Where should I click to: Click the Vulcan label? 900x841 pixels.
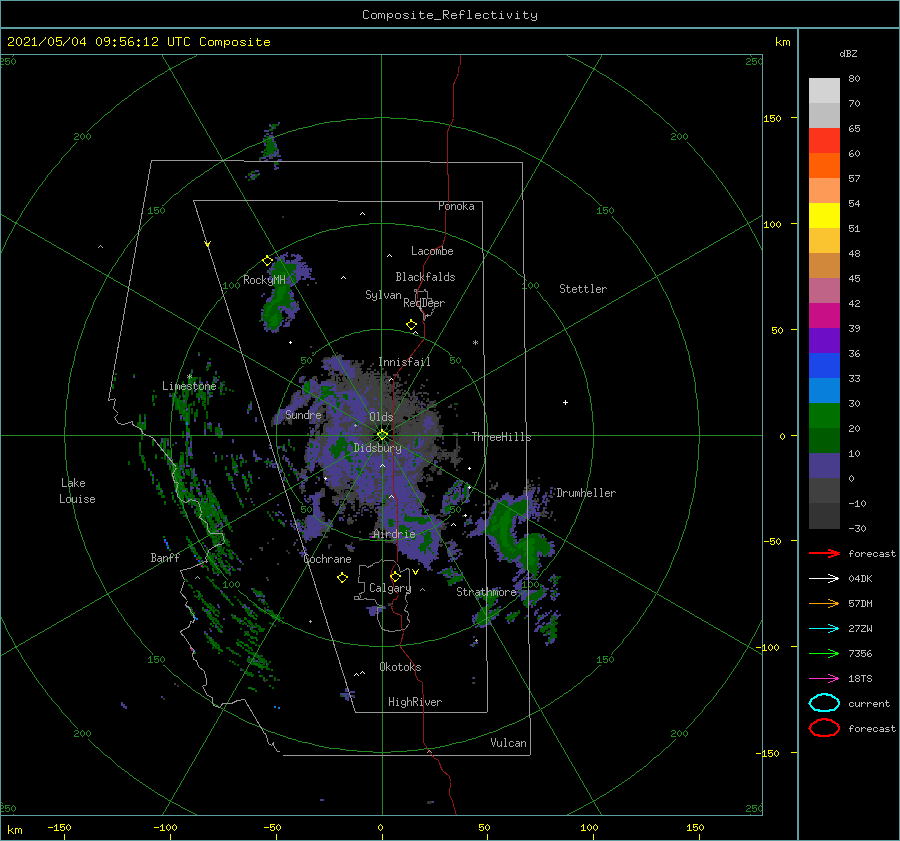(x=508, y=743)
